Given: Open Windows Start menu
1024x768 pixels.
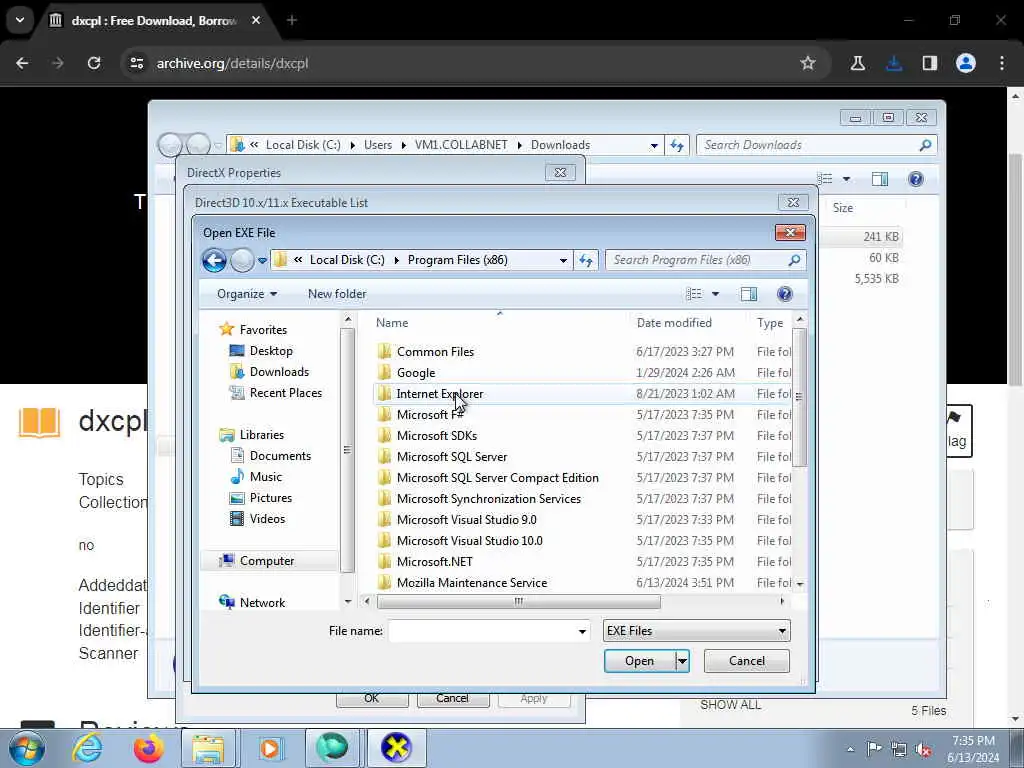Looking at the screenshot, I should (27, 748).
